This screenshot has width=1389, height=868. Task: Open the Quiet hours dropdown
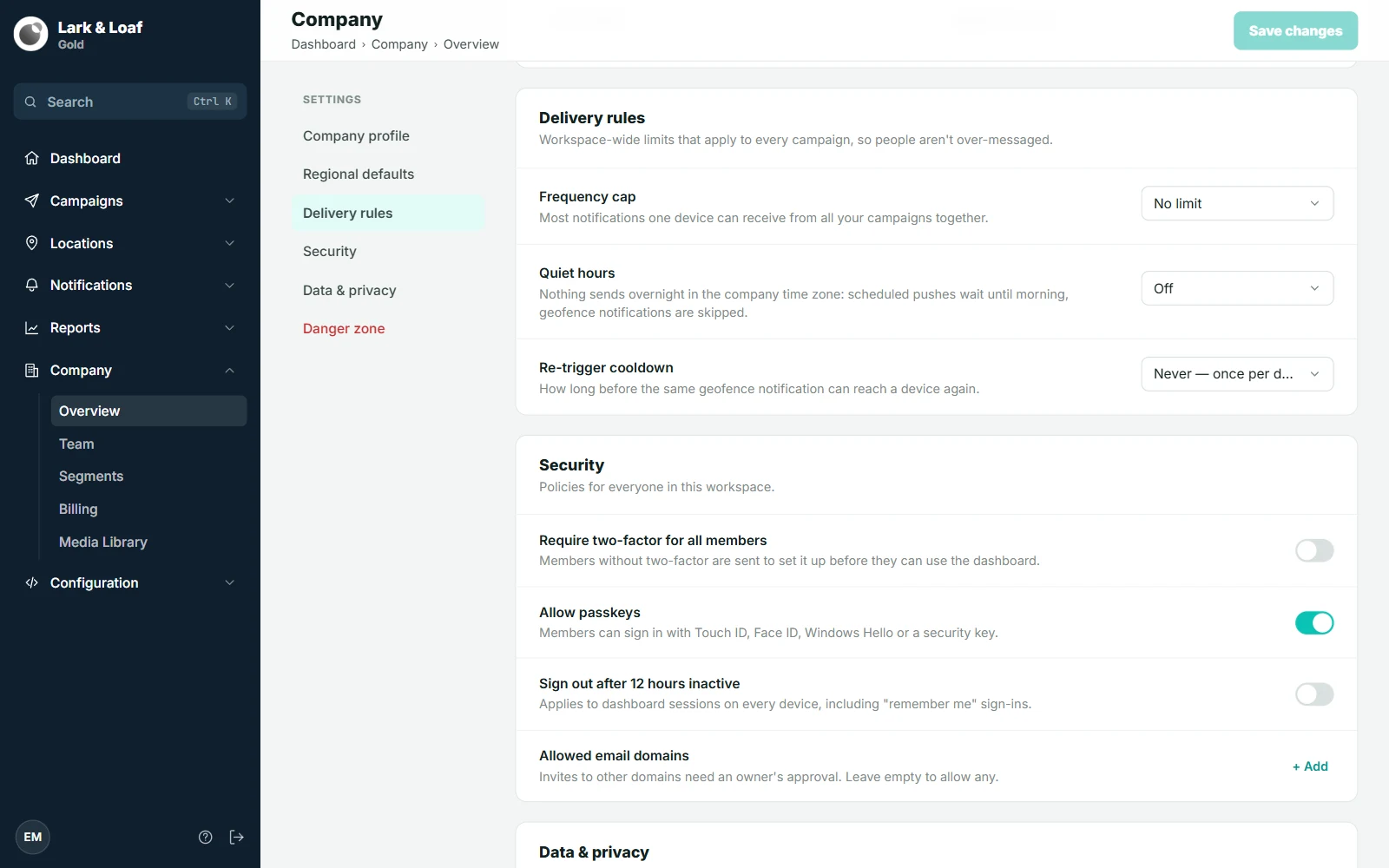pyautogui.click(x=1237, y=288)
